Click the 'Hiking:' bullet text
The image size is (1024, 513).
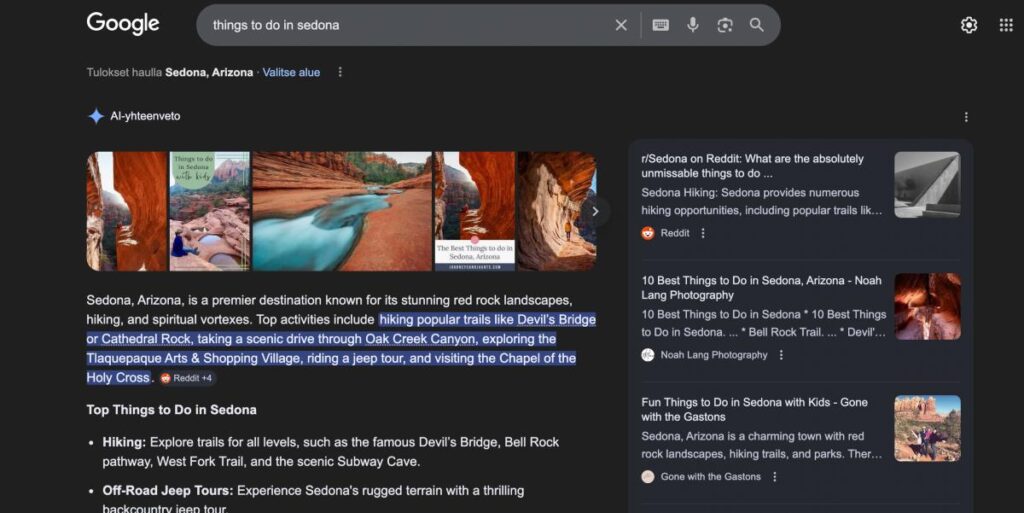(124, 442)
